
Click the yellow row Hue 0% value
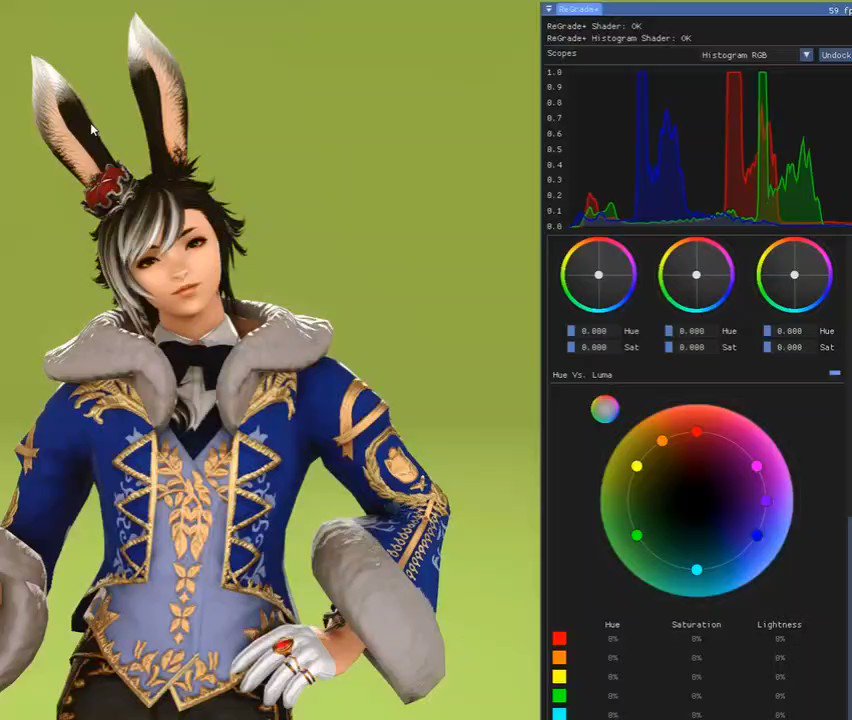point(612,677)
